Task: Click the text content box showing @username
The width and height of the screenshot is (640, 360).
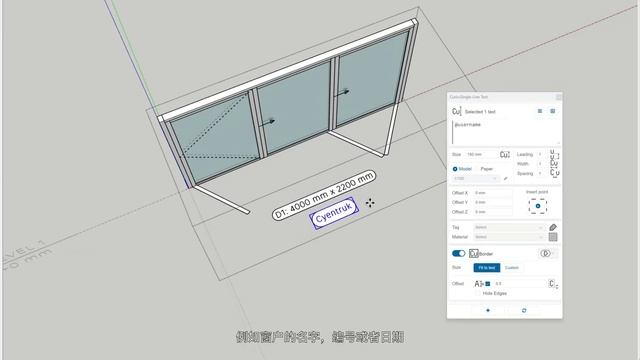Action: 506,132
